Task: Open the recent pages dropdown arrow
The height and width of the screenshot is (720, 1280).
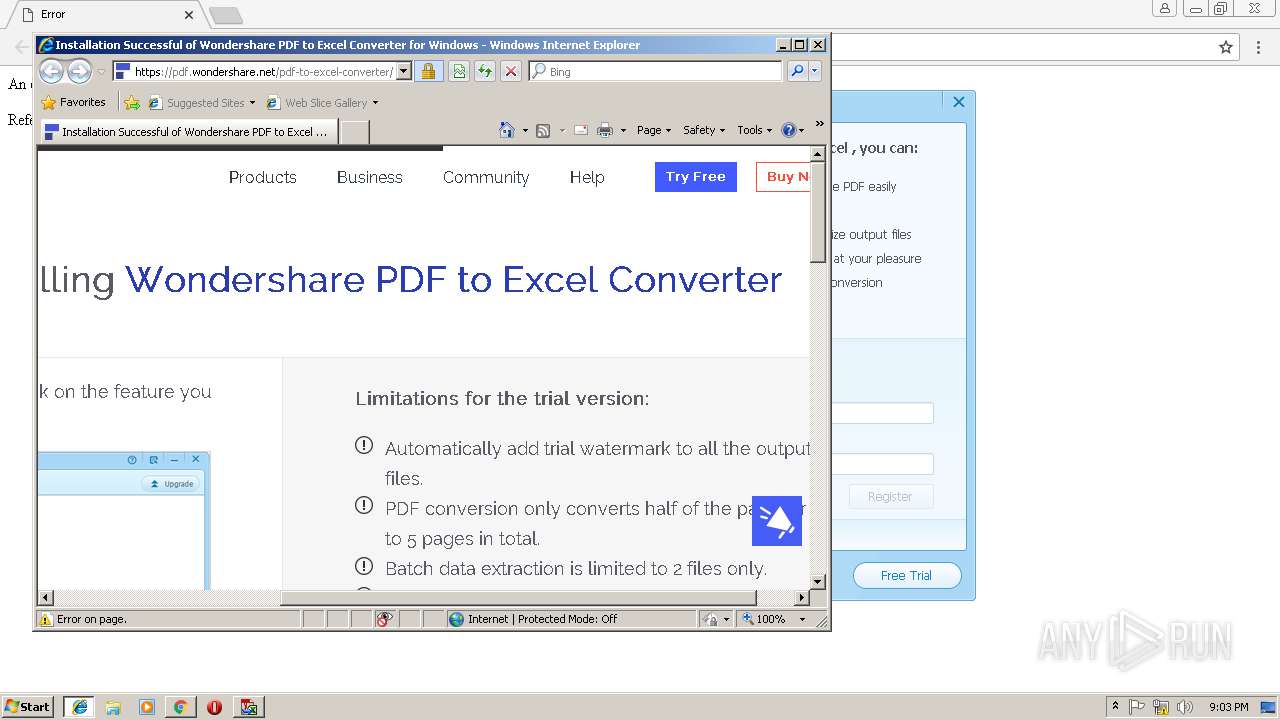Action: point(101,72)
